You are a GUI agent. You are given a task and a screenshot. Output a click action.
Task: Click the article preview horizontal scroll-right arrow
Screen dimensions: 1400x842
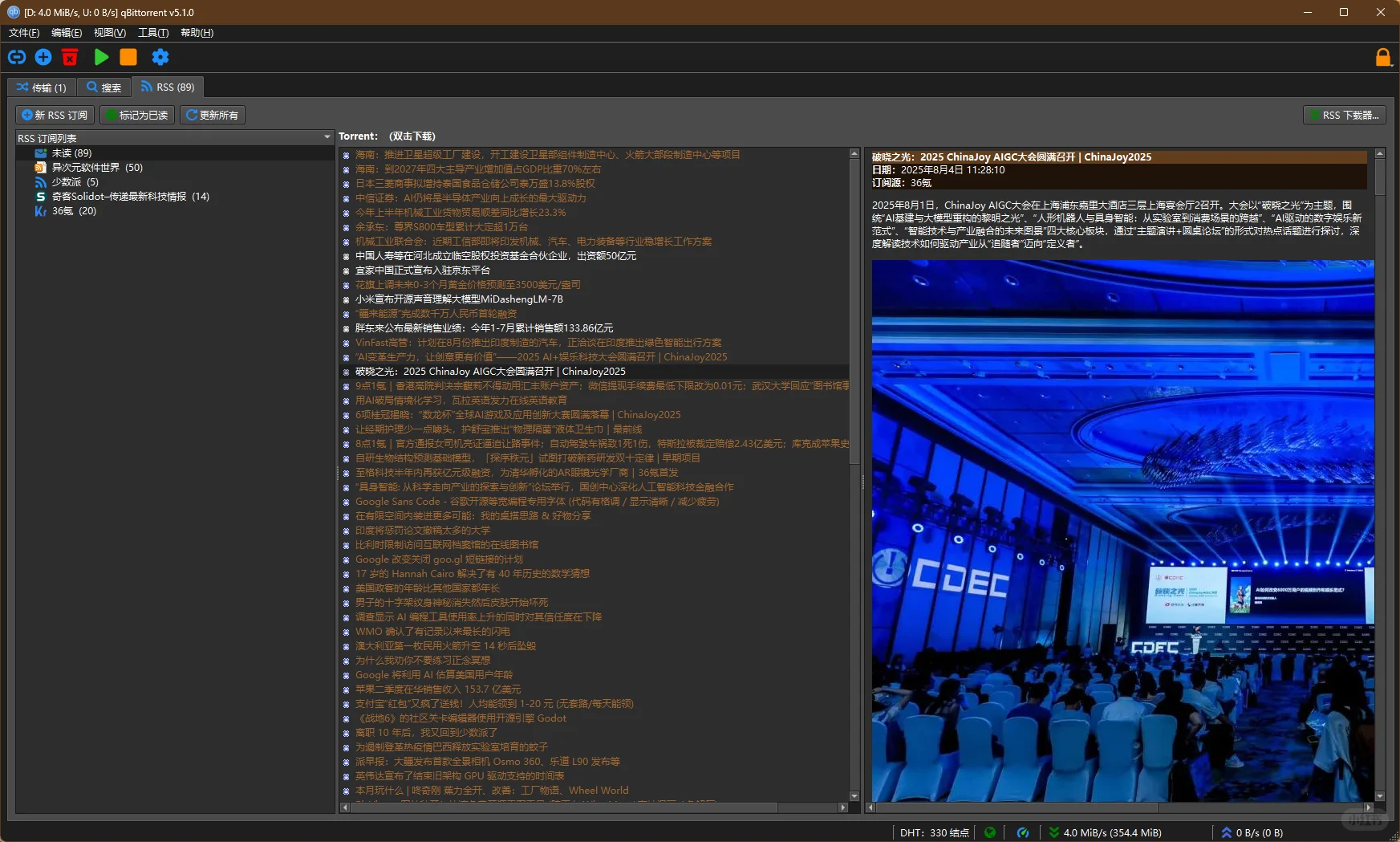tap(1369, 807)
